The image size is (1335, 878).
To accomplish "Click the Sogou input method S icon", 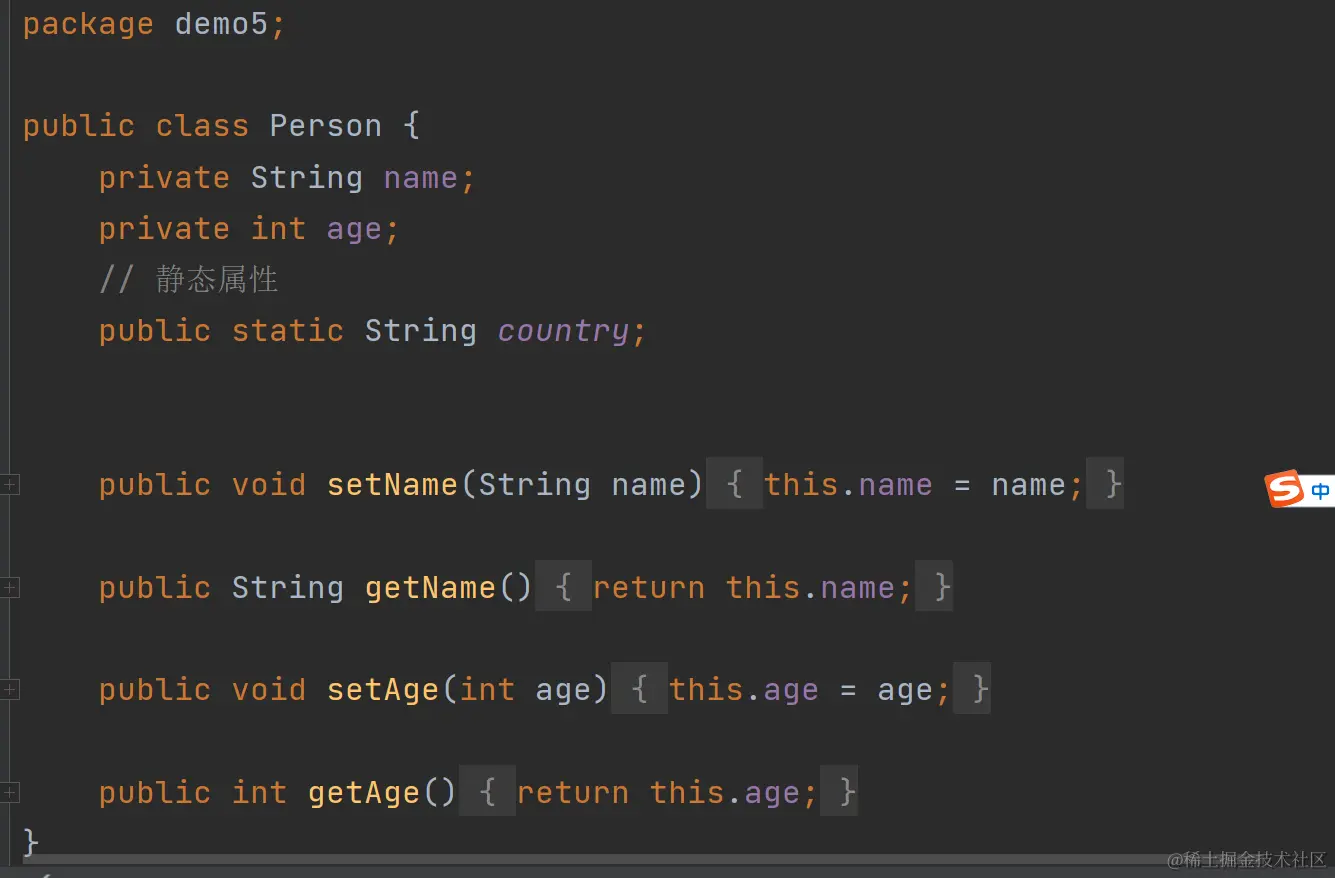I will click(1284, 489).
